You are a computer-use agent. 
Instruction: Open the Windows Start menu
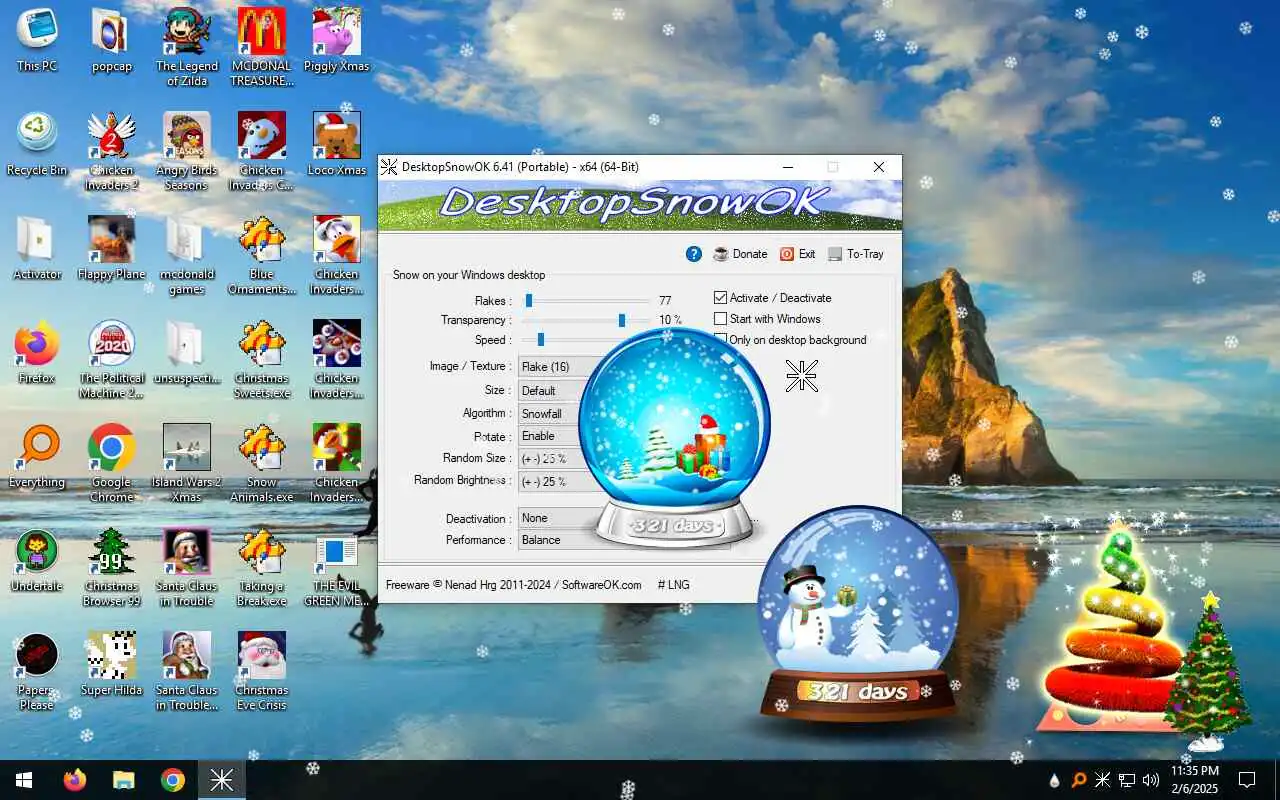click(x=24, y=780)
